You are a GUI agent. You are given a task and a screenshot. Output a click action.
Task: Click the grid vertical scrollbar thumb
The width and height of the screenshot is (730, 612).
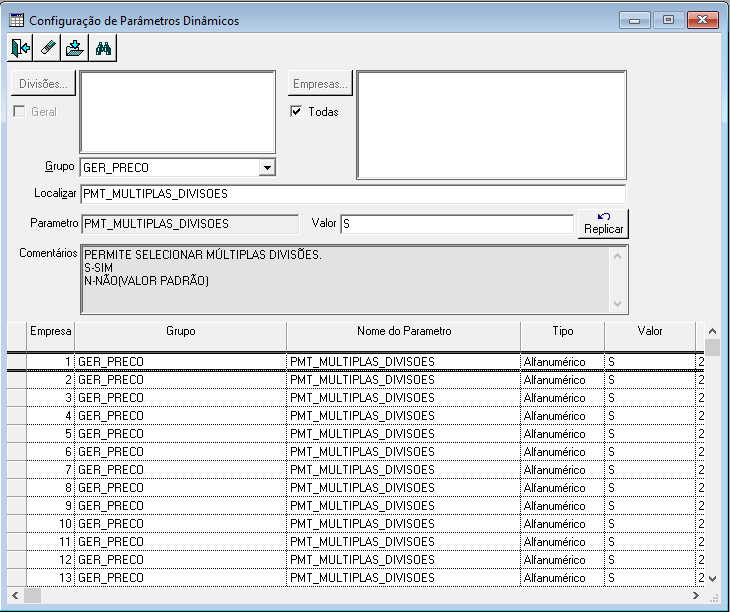point(712,347)
